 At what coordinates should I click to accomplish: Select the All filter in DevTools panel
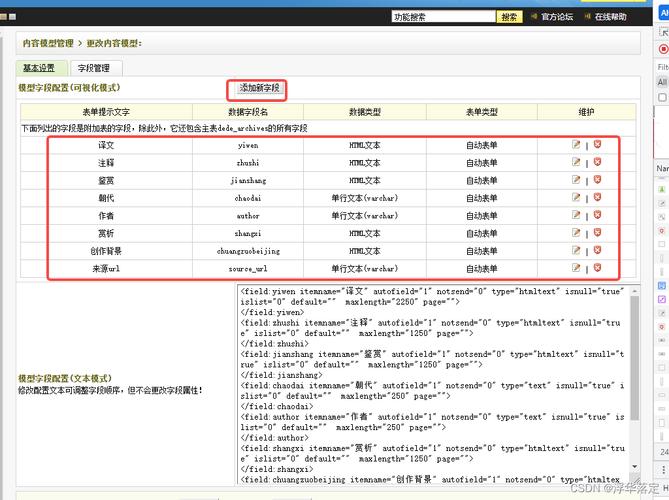662,82
